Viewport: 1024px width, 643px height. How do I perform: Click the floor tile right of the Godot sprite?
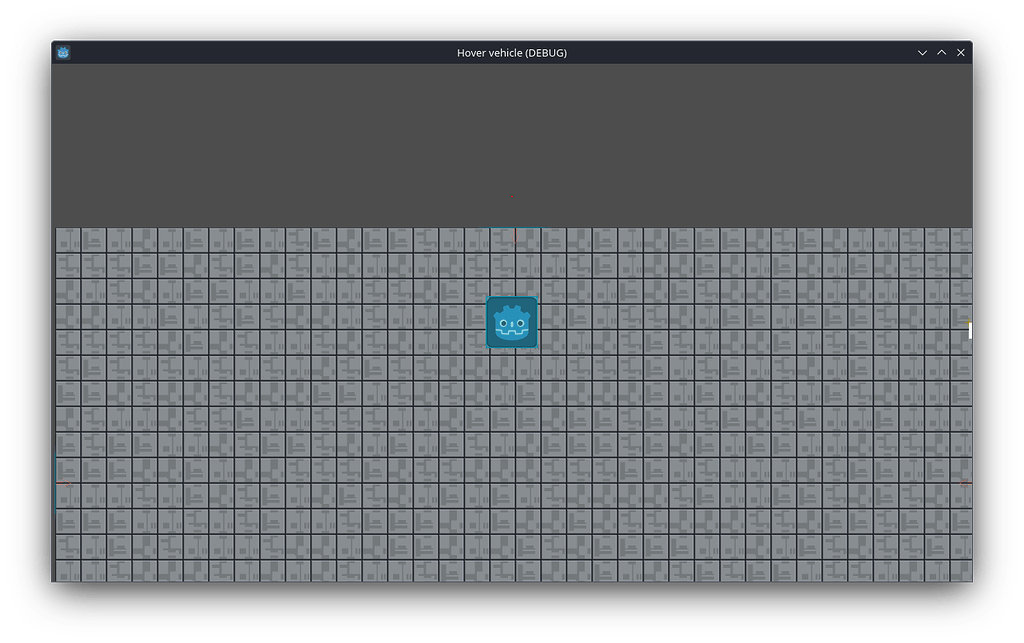[x=555, y=321]
